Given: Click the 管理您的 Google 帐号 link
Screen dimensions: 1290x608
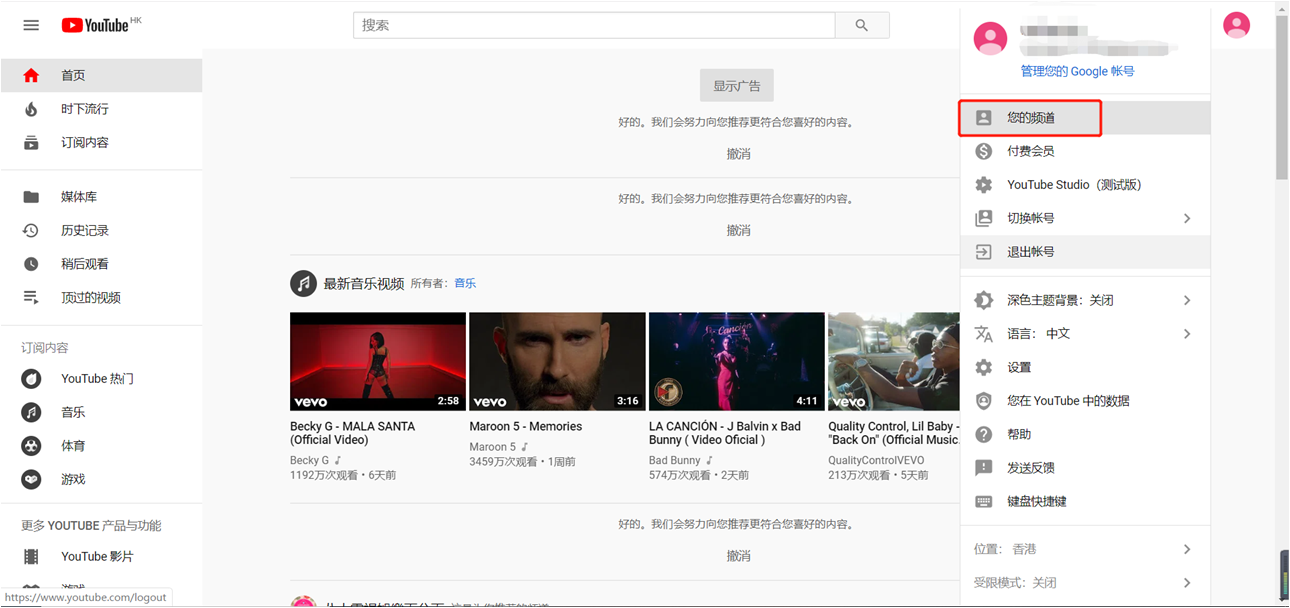Looking at the screenshot, I should (1077, 72).
